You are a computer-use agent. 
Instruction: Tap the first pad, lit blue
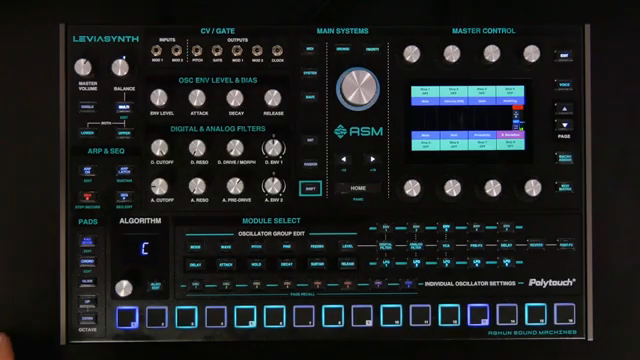click(127, 318)
